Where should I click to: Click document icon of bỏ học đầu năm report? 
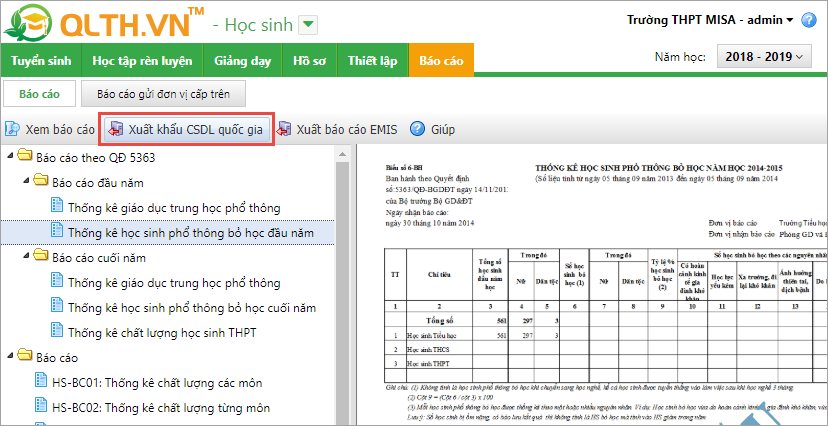[x=57, y=231]
